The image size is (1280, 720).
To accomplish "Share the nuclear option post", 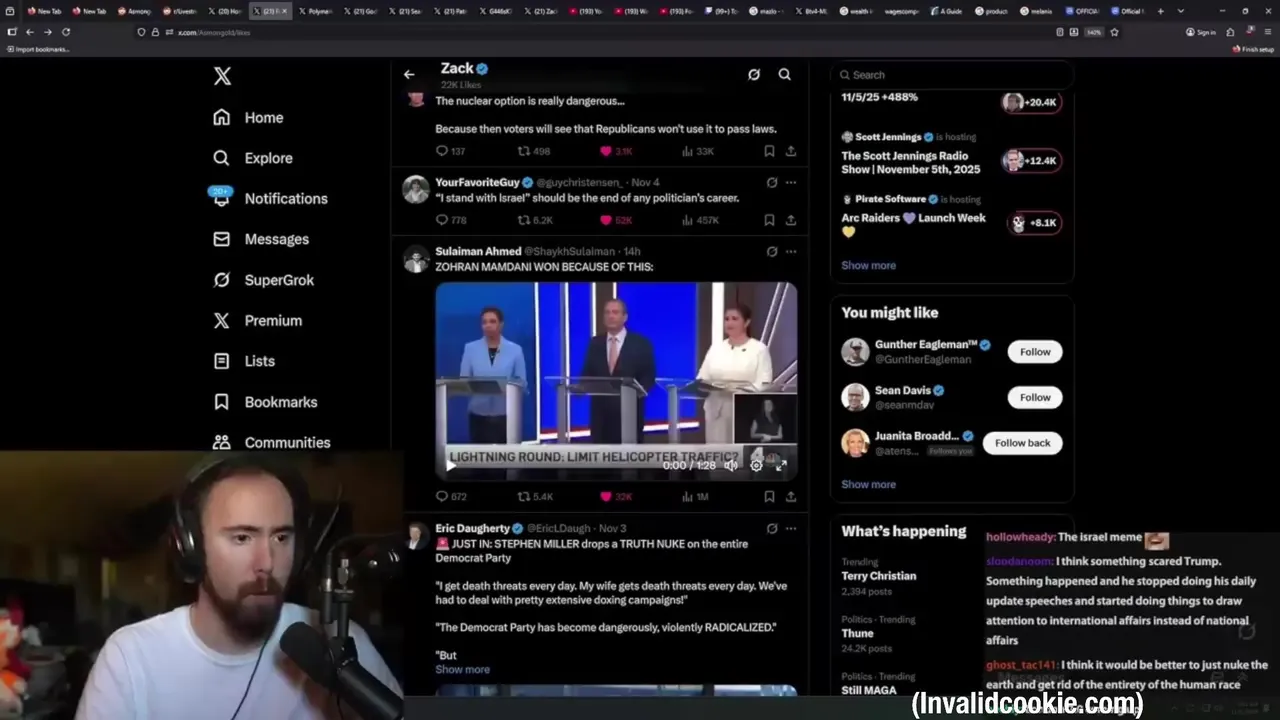I will [791, 151].
